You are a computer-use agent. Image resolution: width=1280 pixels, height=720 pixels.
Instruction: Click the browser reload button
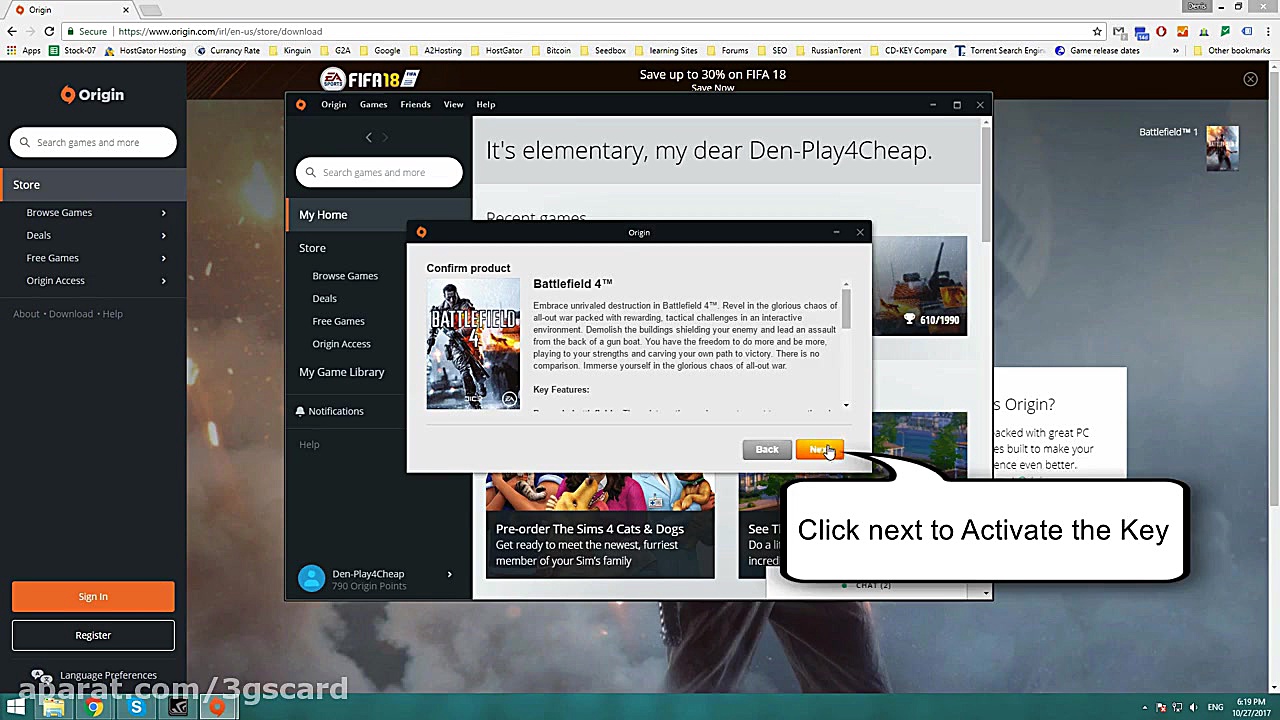(49, 31)
